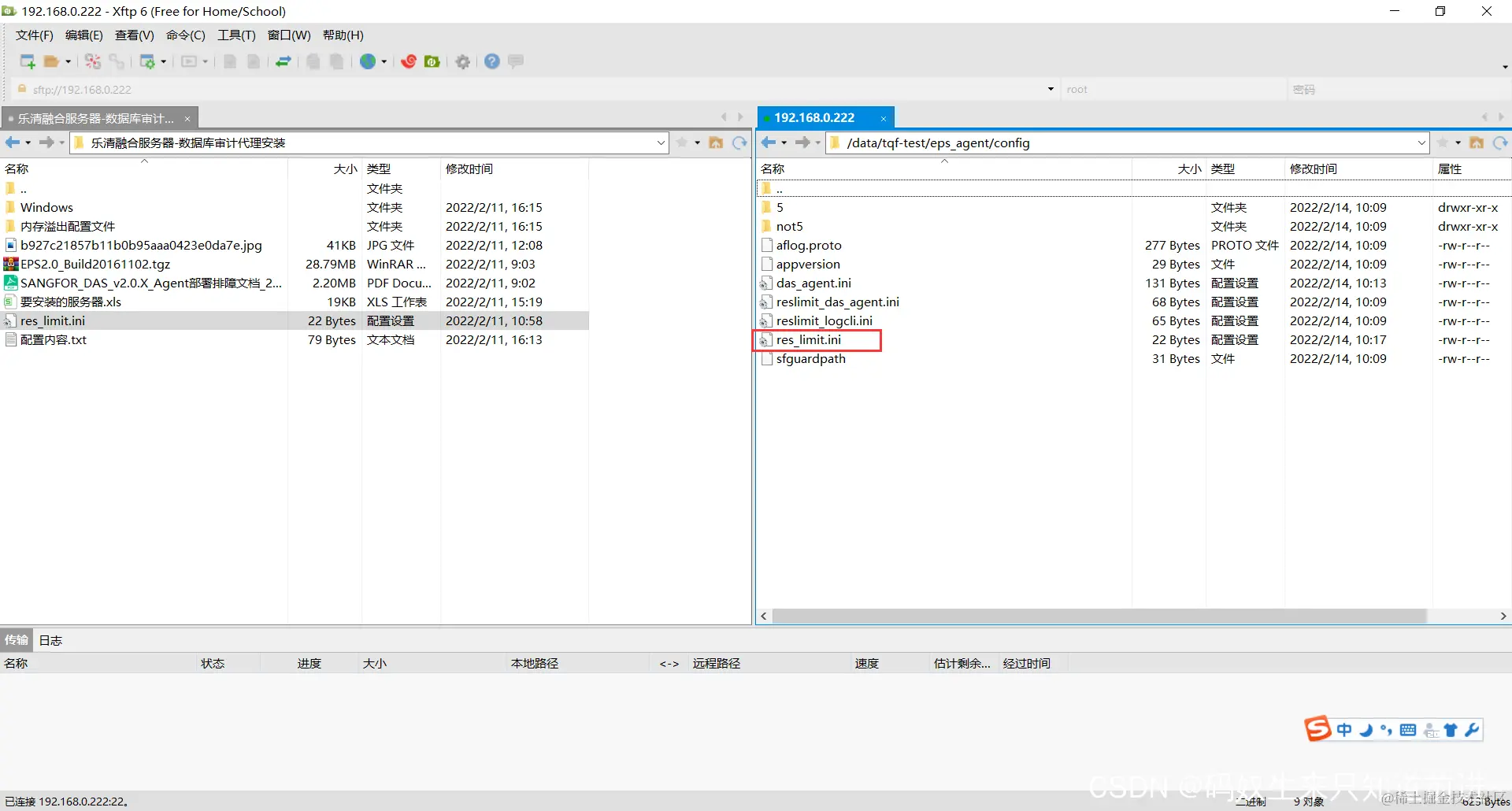
Task: Sort local files by 类型 column
Action: pos(401,168)
